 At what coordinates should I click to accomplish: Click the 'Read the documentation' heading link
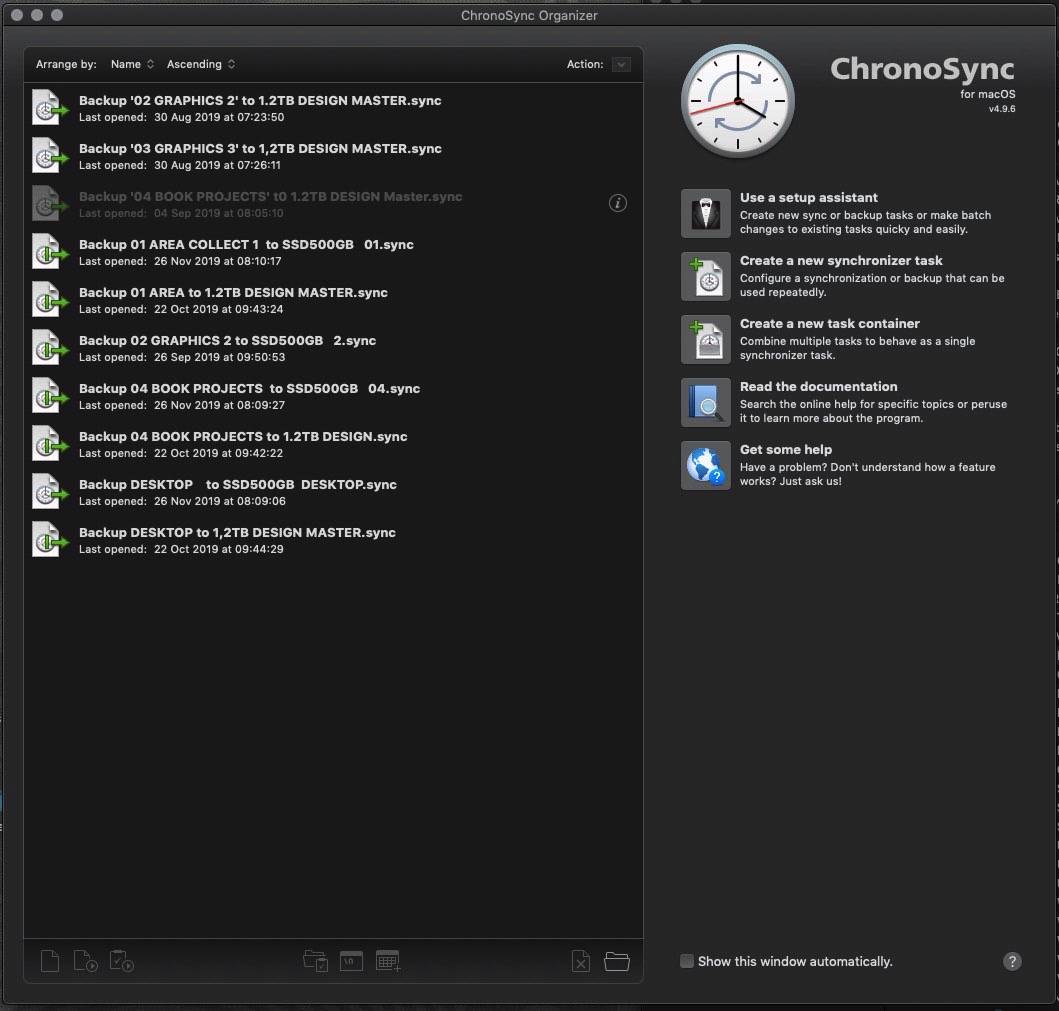coord(818,387)
